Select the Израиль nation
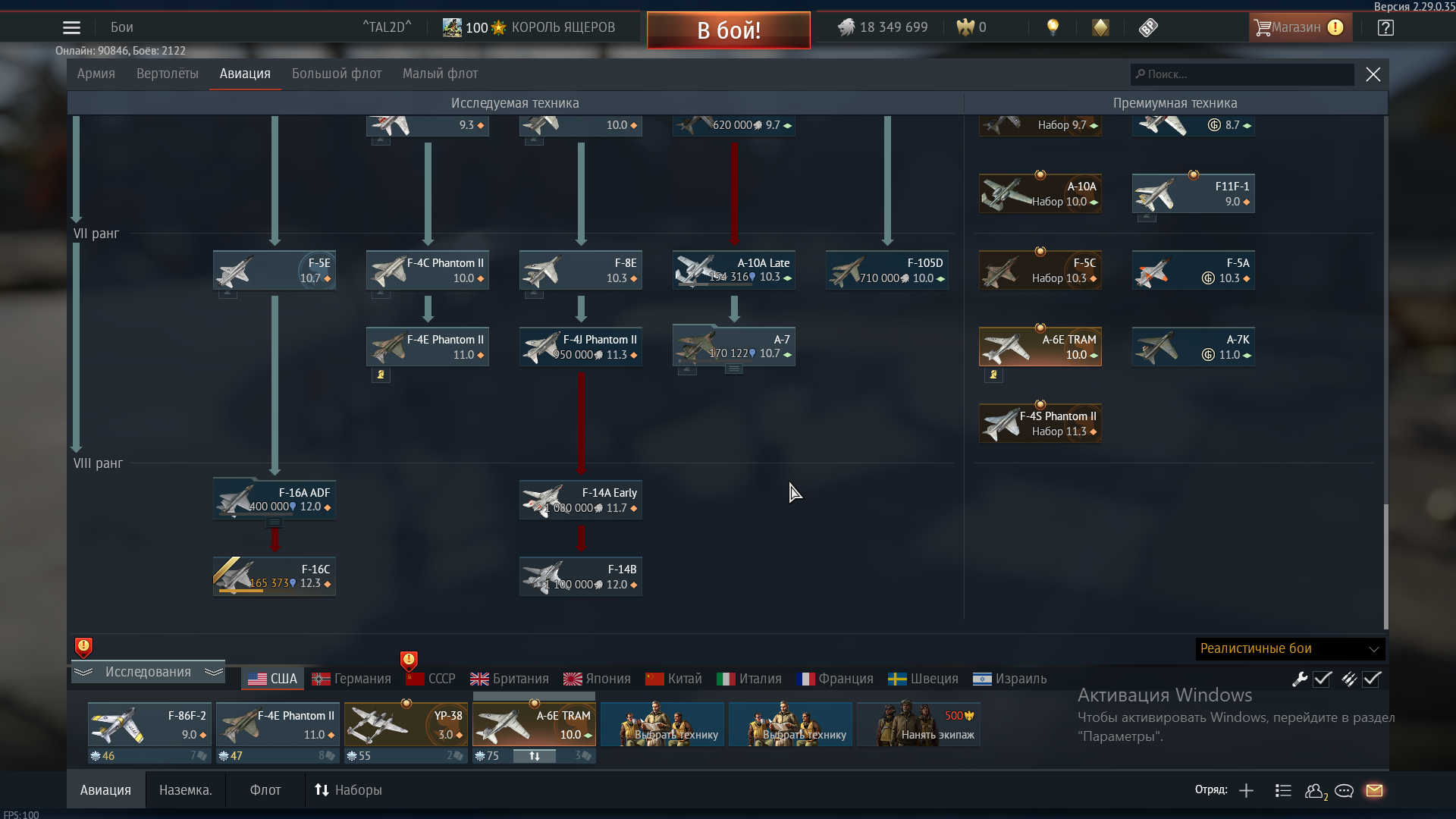The height and width of the screenshot is (819, 1456). (1010, 679)
